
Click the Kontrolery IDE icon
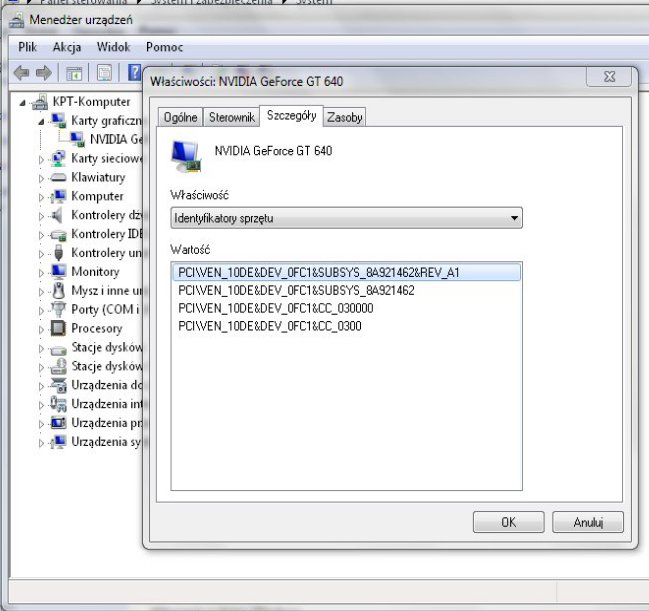(x=58, y=234)
